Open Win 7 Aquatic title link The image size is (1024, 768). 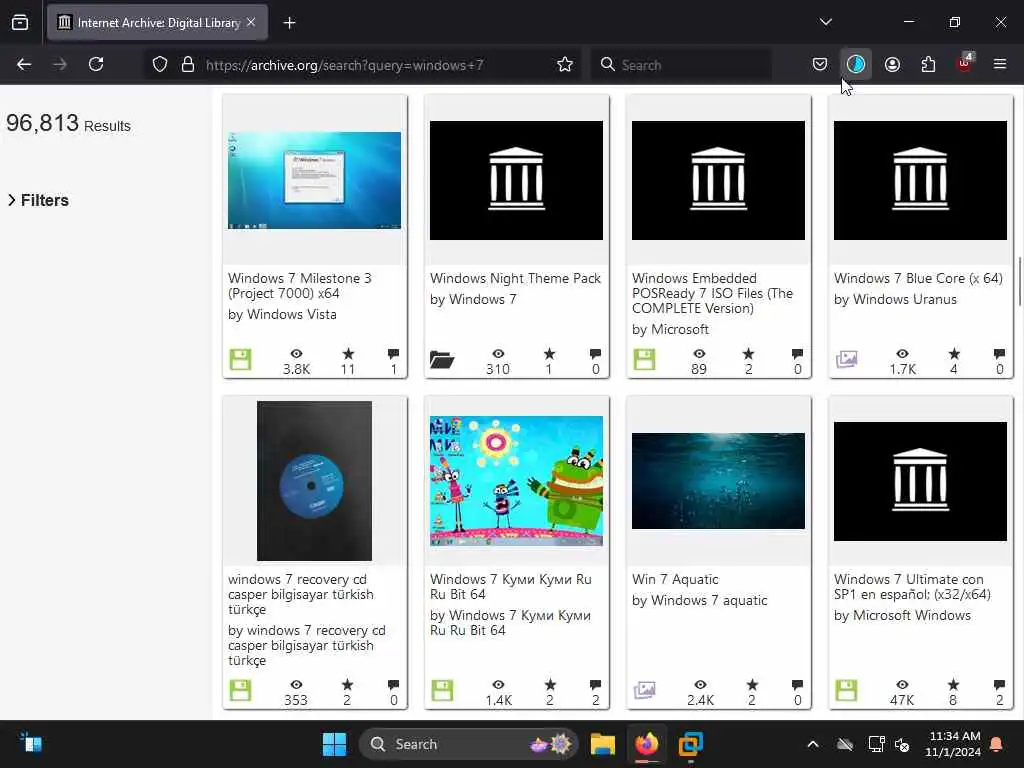coord(675,579)
